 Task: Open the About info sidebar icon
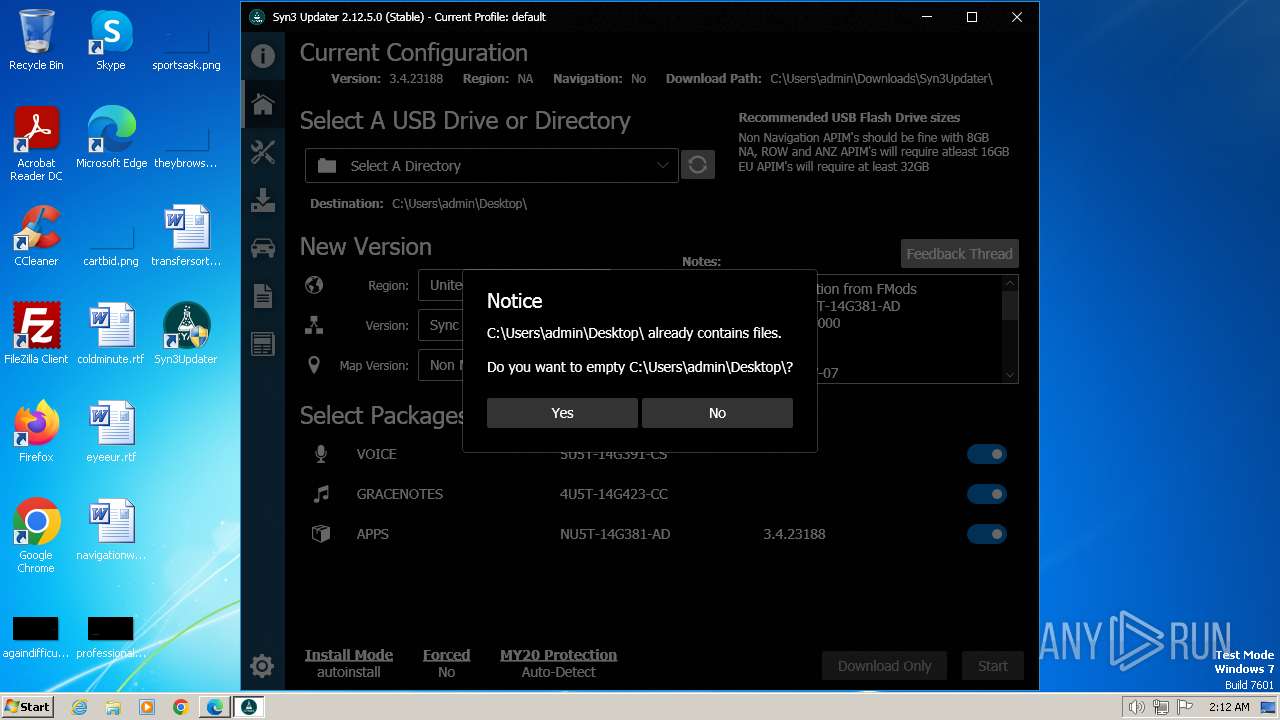click(x=262, y=56)
